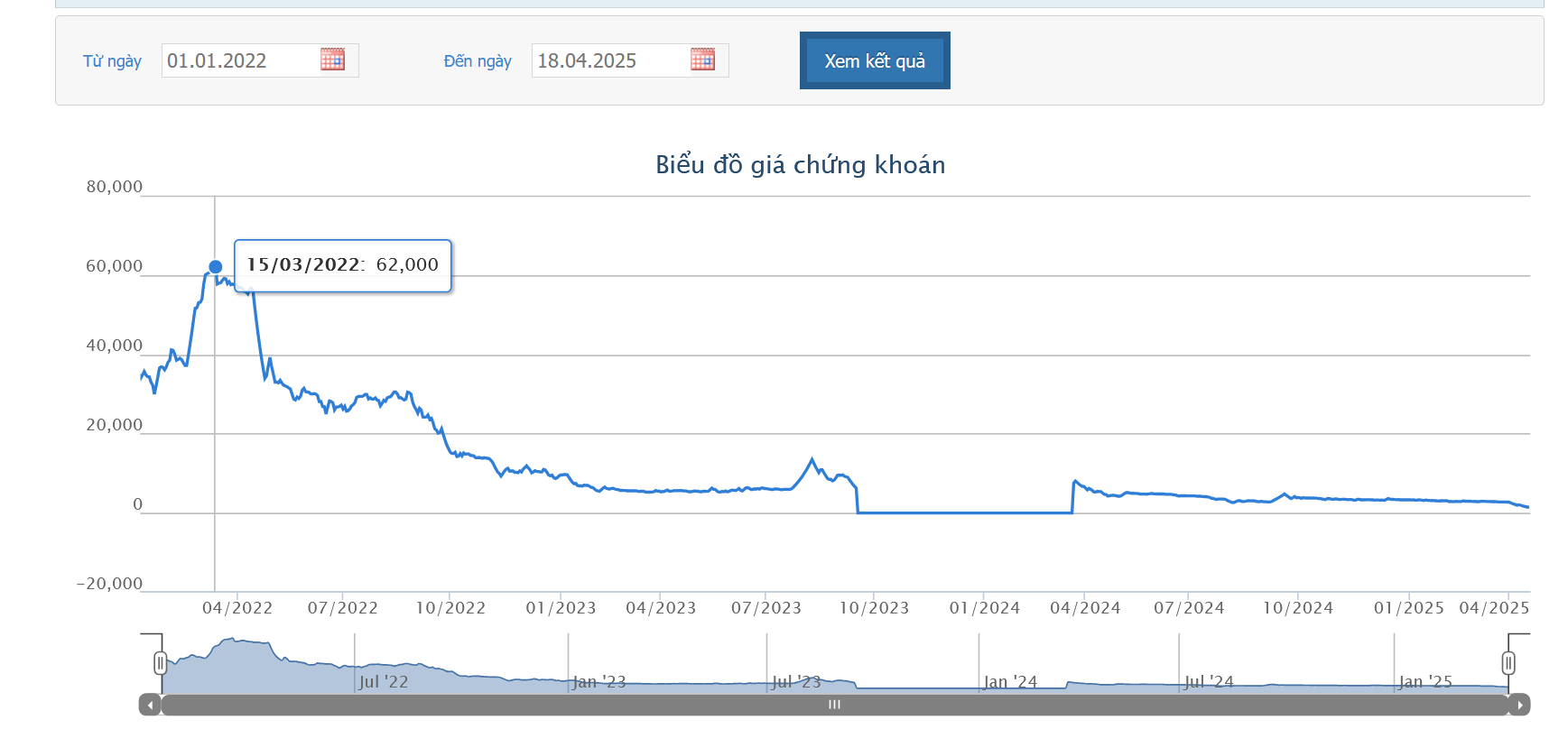
Task: Click the left navigator range handle
Action: pos(160,663)
